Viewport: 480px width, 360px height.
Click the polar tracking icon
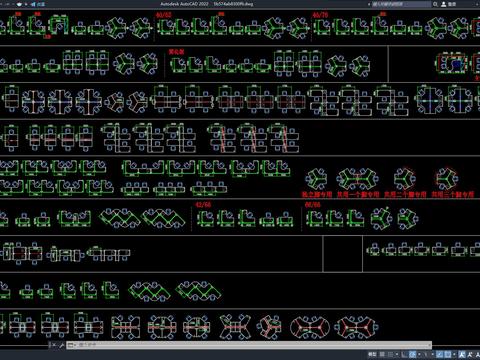pos(413,354)
